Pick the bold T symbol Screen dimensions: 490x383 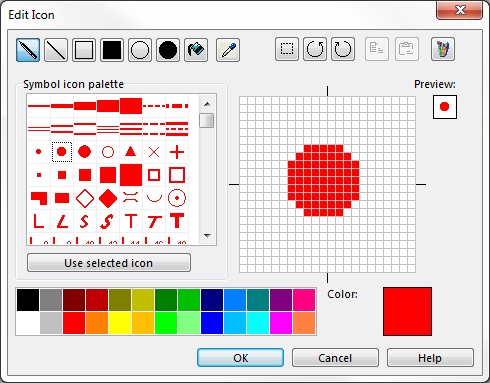[177, 221]
